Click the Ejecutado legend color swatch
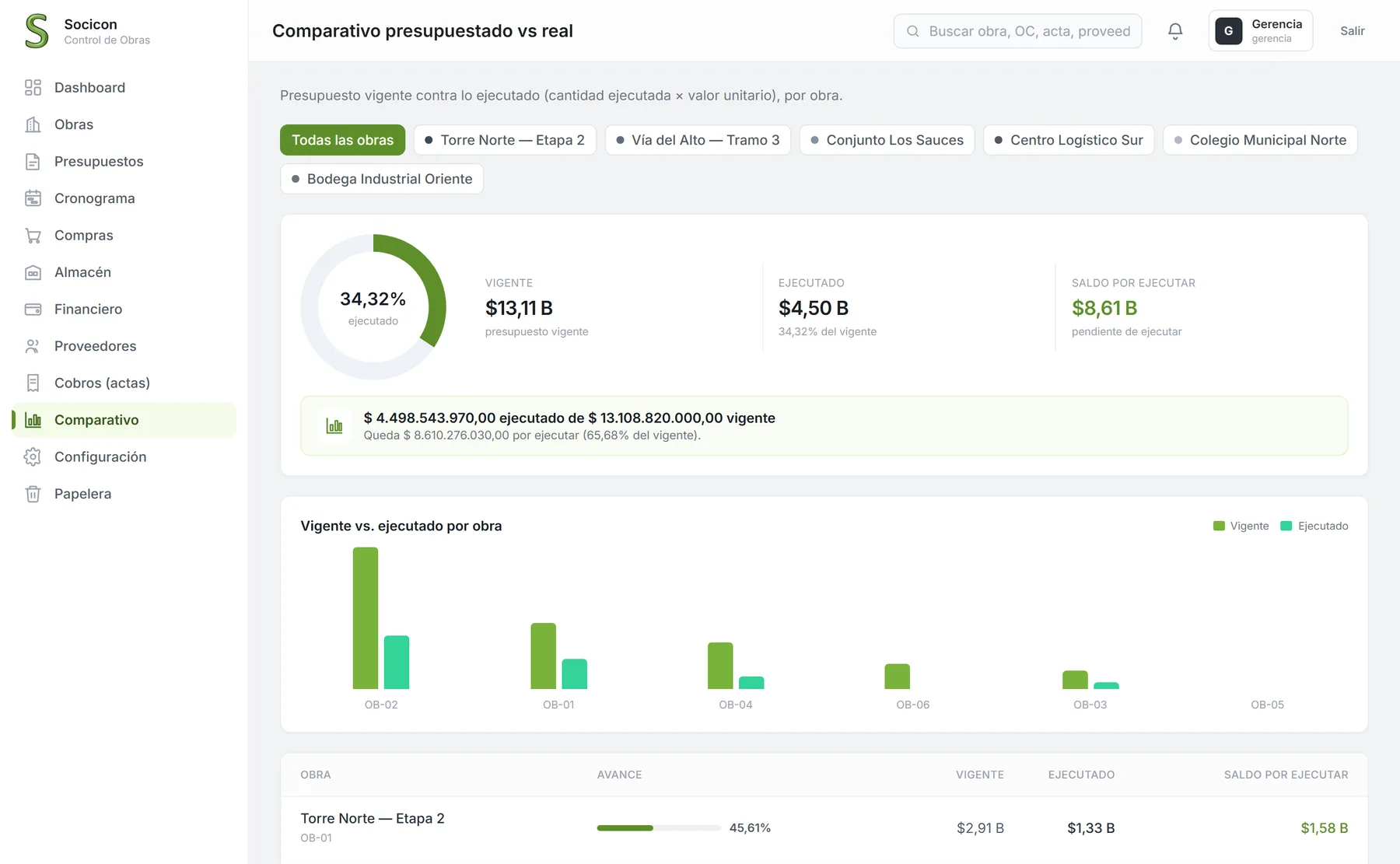This screenshot has width=1400, height=864. pyautogui.click(x=1286, y=526)
